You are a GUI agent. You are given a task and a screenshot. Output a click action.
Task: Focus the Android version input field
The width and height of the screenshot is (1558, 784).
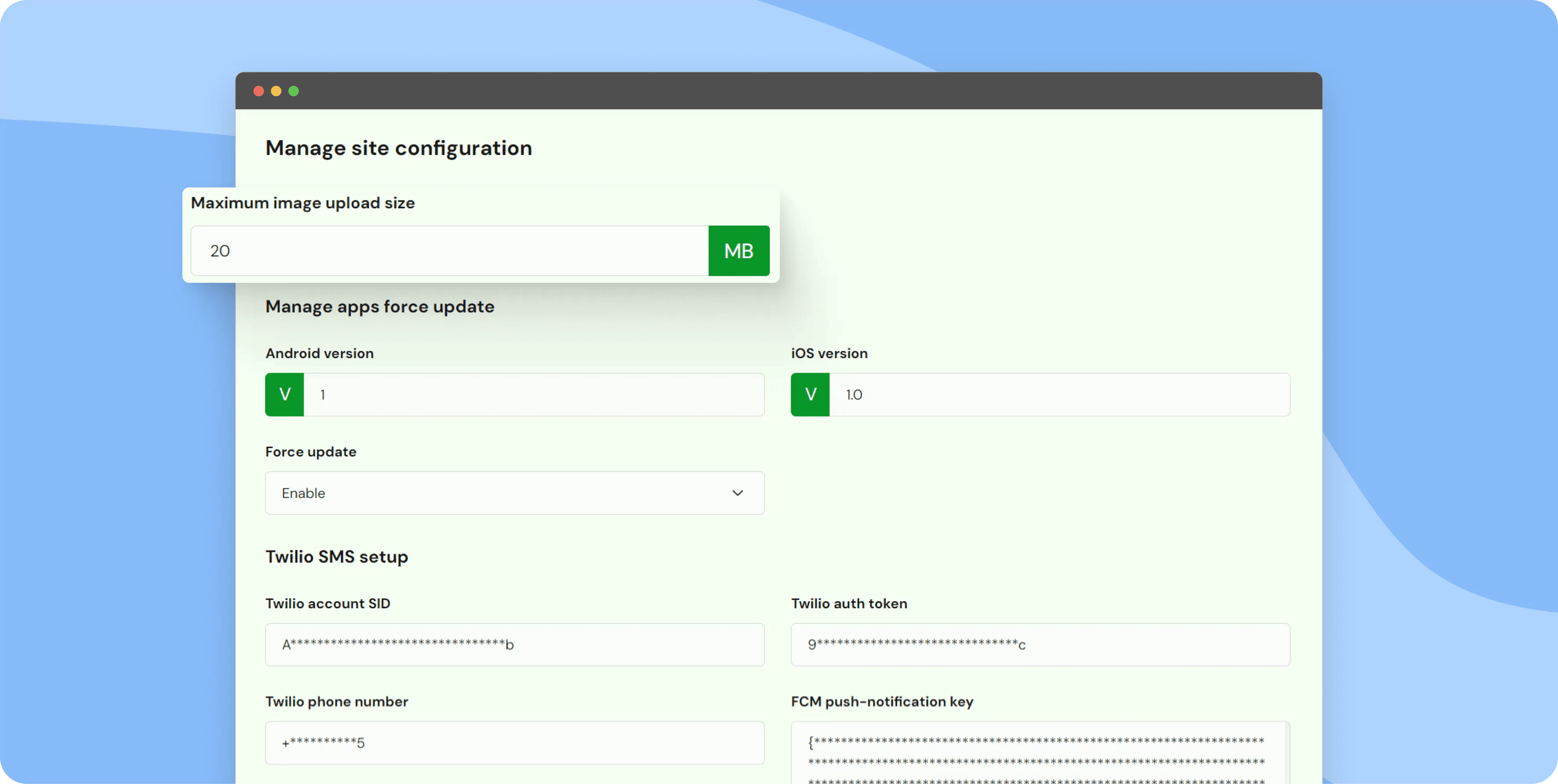[x=534, y=395]
